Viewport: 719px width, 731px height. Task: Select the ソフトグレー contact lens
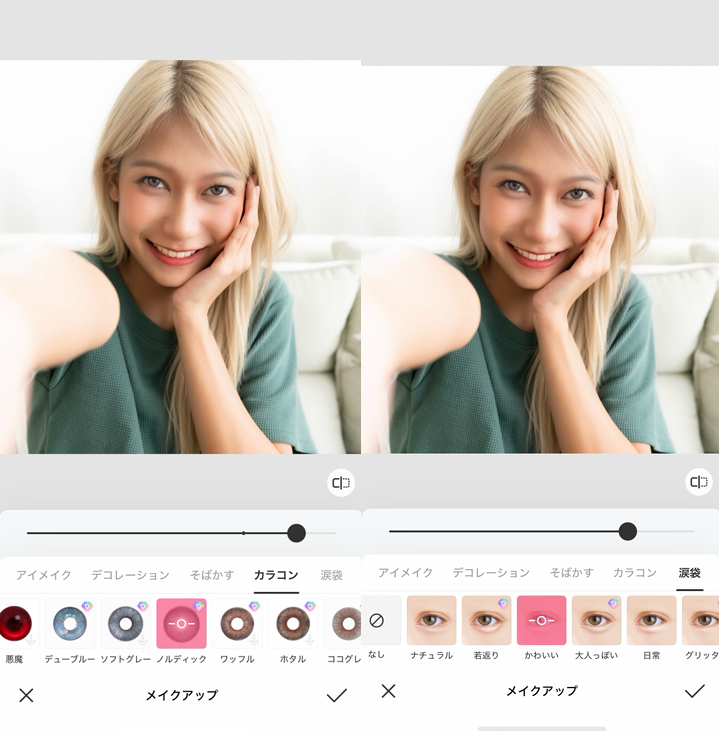click(x=125, y=624)
